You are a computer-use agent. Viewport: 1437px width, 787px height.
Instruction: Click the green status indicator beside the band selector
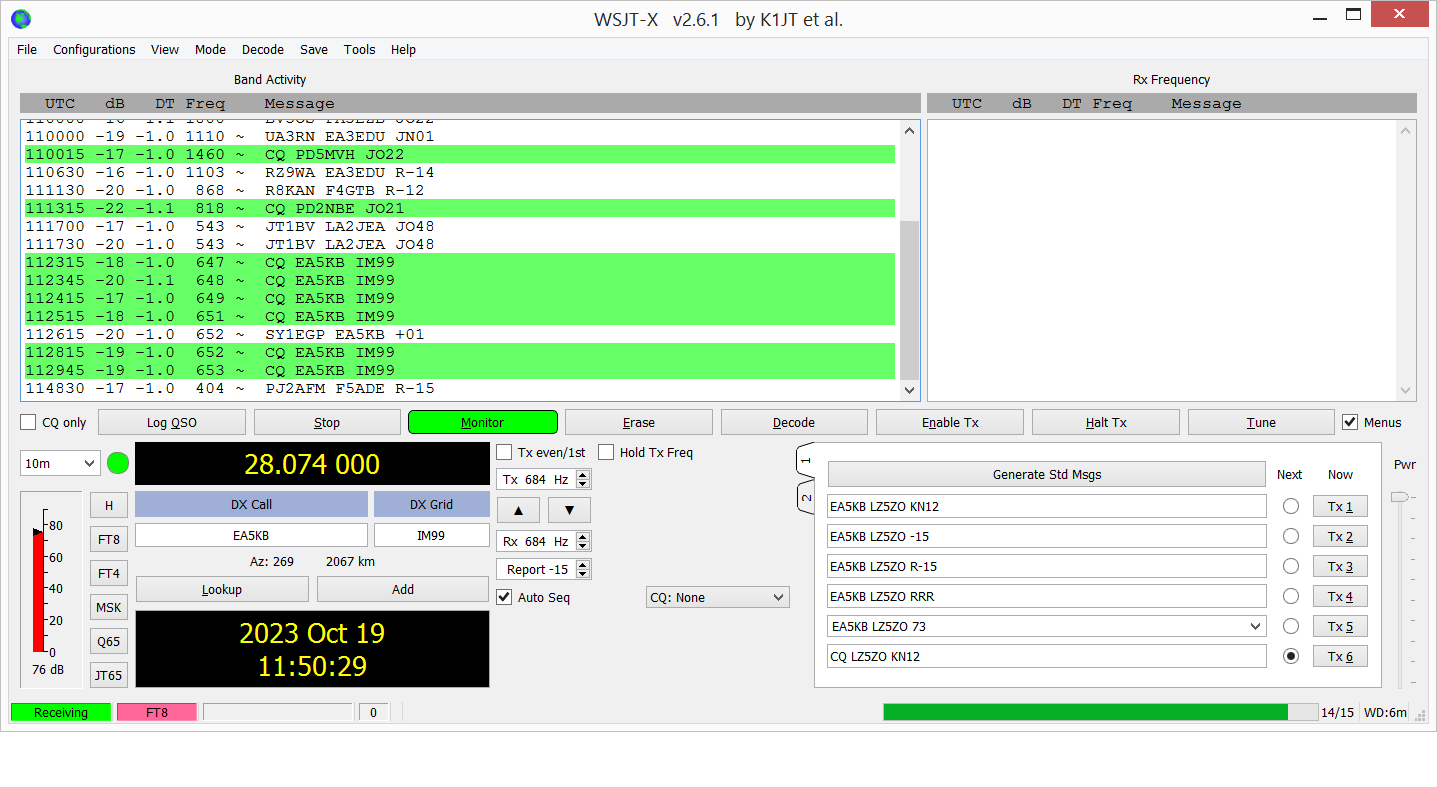coord(118,464)
